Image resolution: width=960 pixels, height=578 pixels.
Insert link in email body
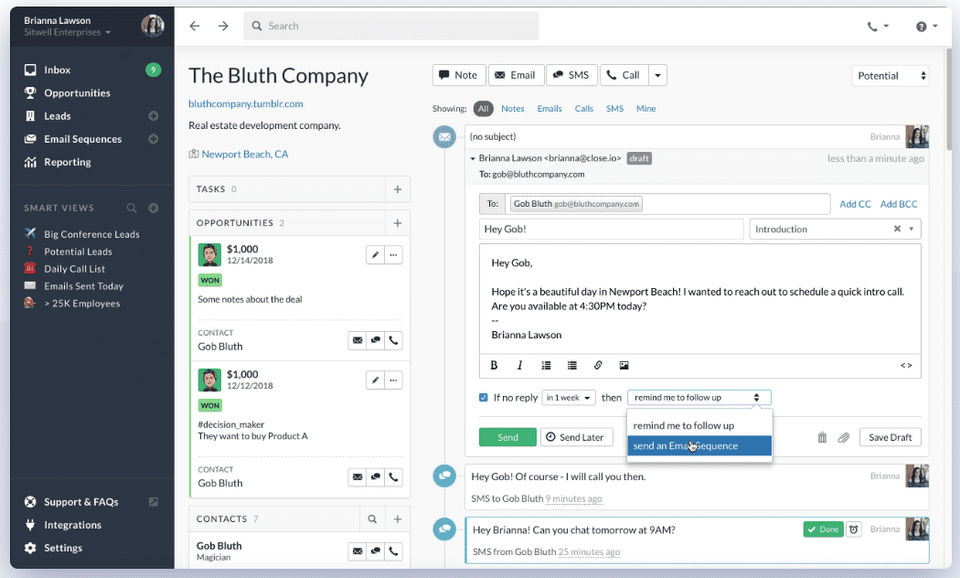click(x=598, y=365)
